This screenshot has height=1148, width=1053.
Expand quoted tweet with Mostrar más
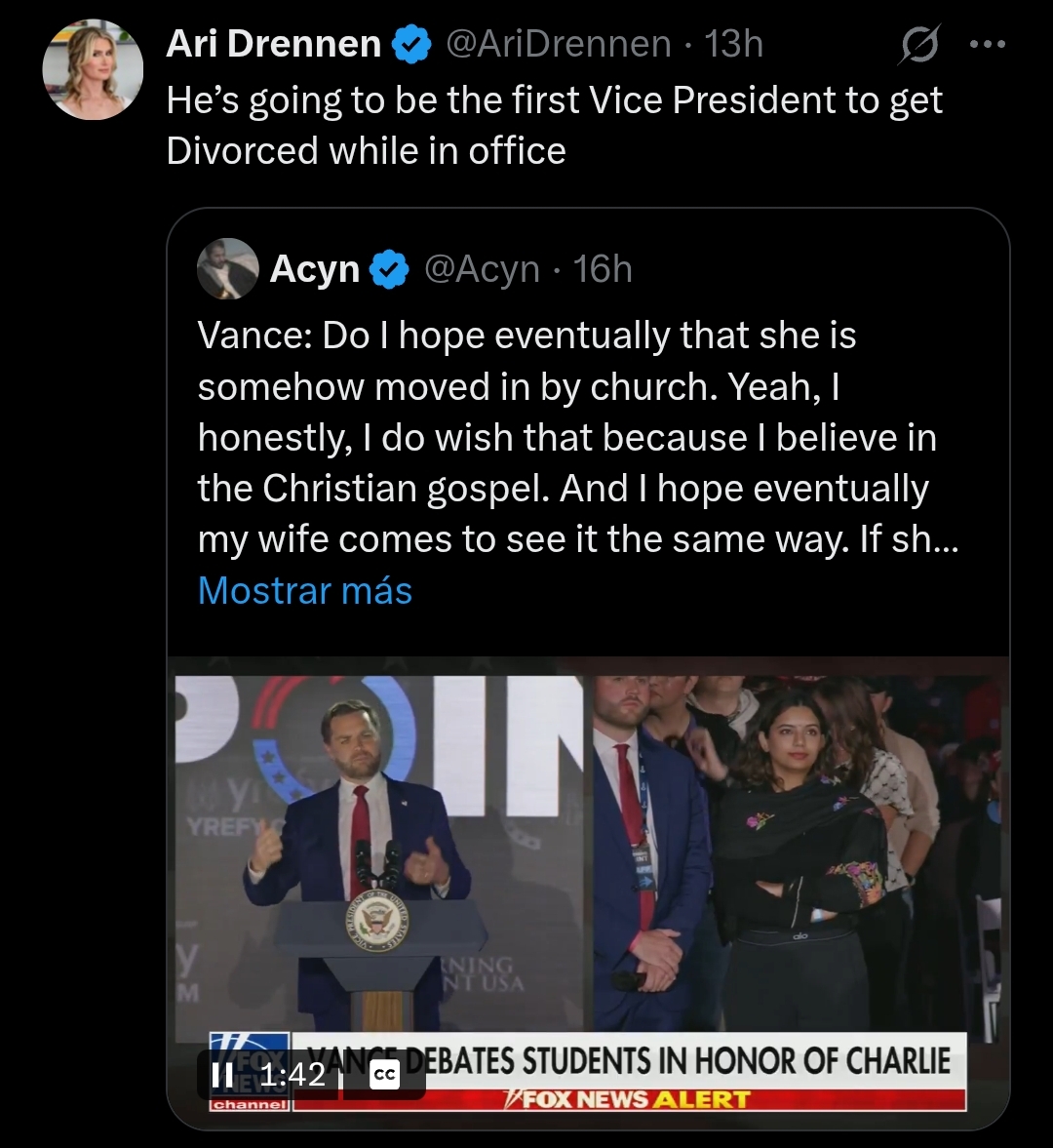tap(305, 591)
